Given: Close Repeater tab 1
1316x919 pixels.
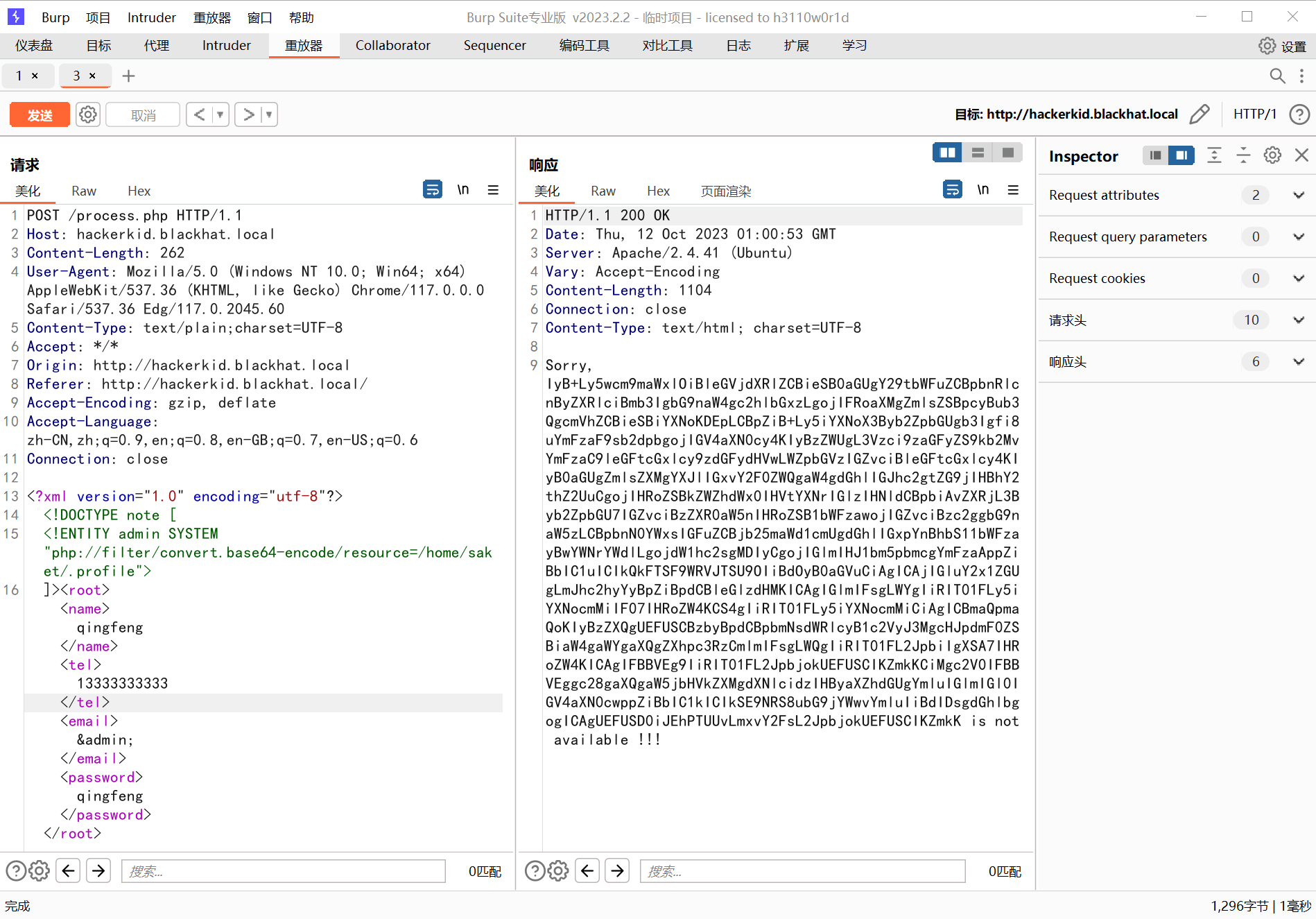Looking at the screenshot, I should (35, 76).
